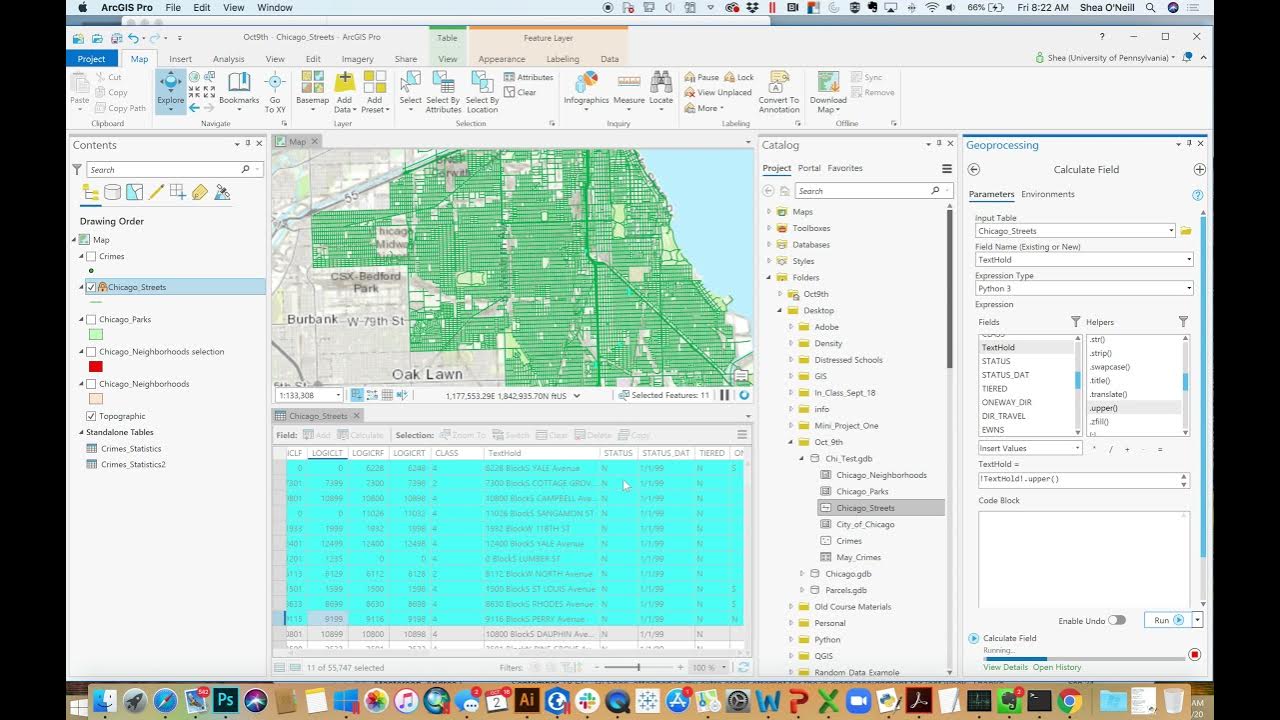
Task: Click the Pause labeling button
Action: click(702, 77)
